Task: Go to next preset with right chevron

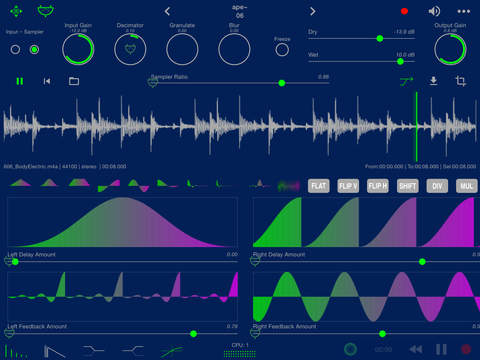Action: coord(312,12)
